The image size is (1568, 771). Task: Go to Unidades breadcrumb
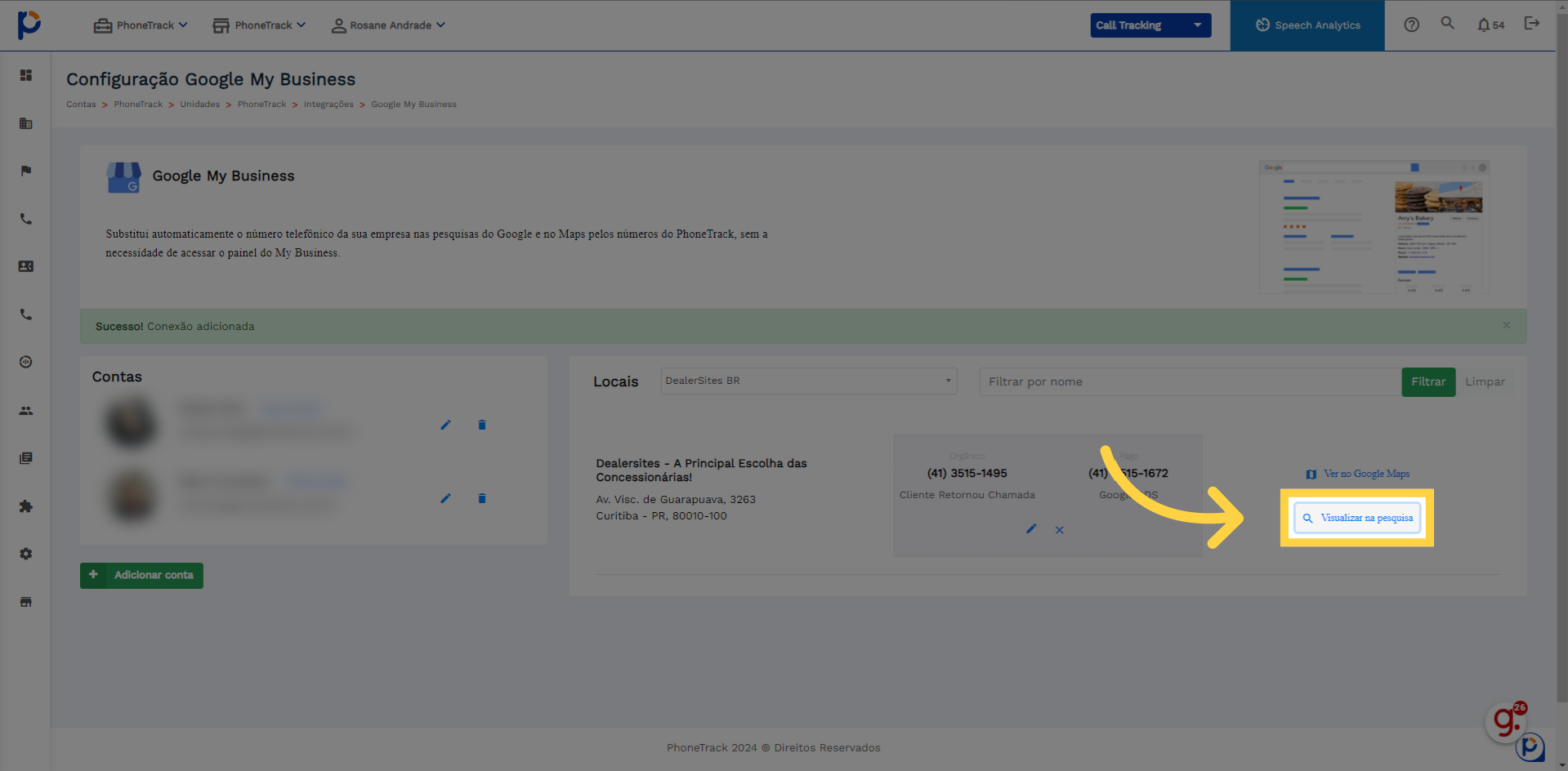[200, 105]
